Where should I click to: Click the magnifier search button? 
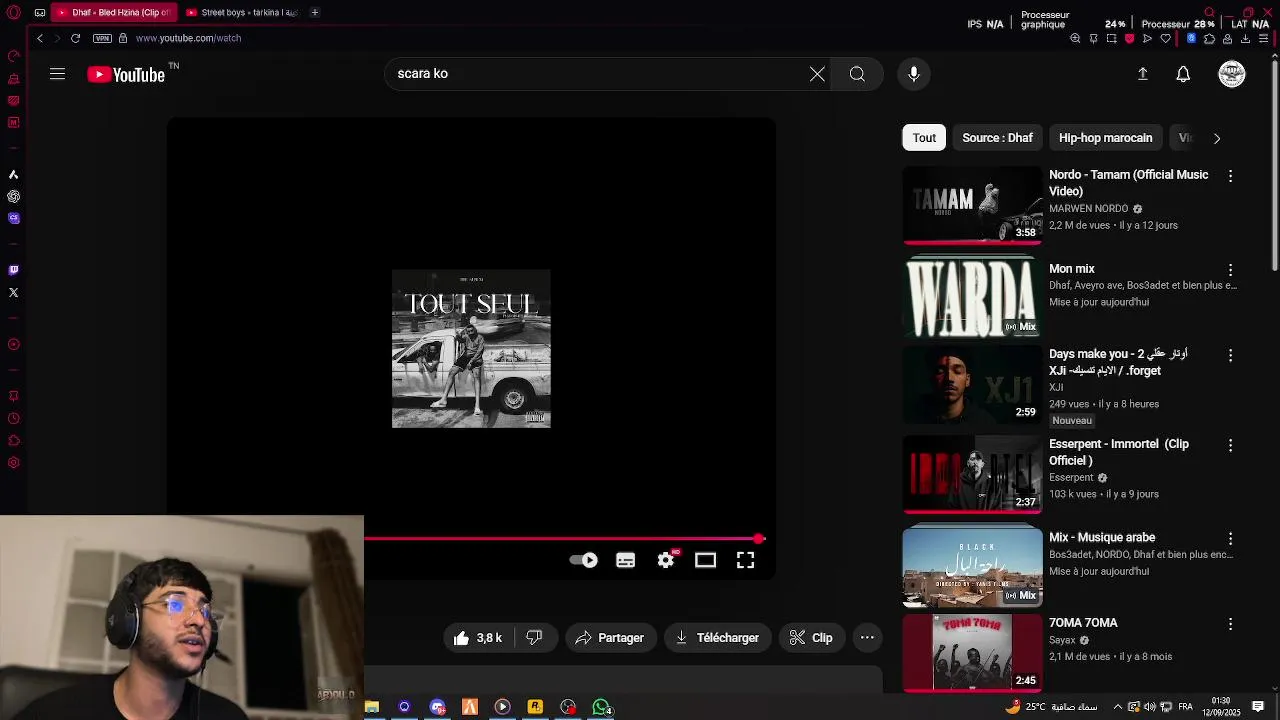tap(857, 74)
